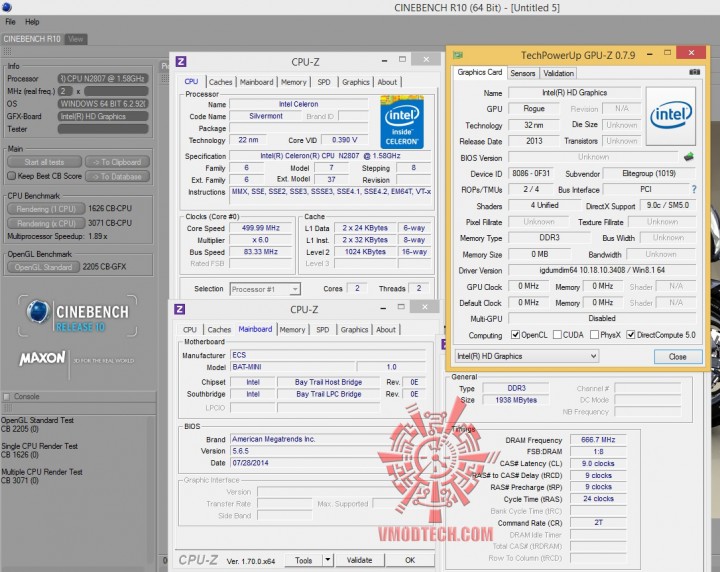Click the Core Speed value 499.99 MHz
Viewport: 720px width, 572px height.
(x=260, y=228)
